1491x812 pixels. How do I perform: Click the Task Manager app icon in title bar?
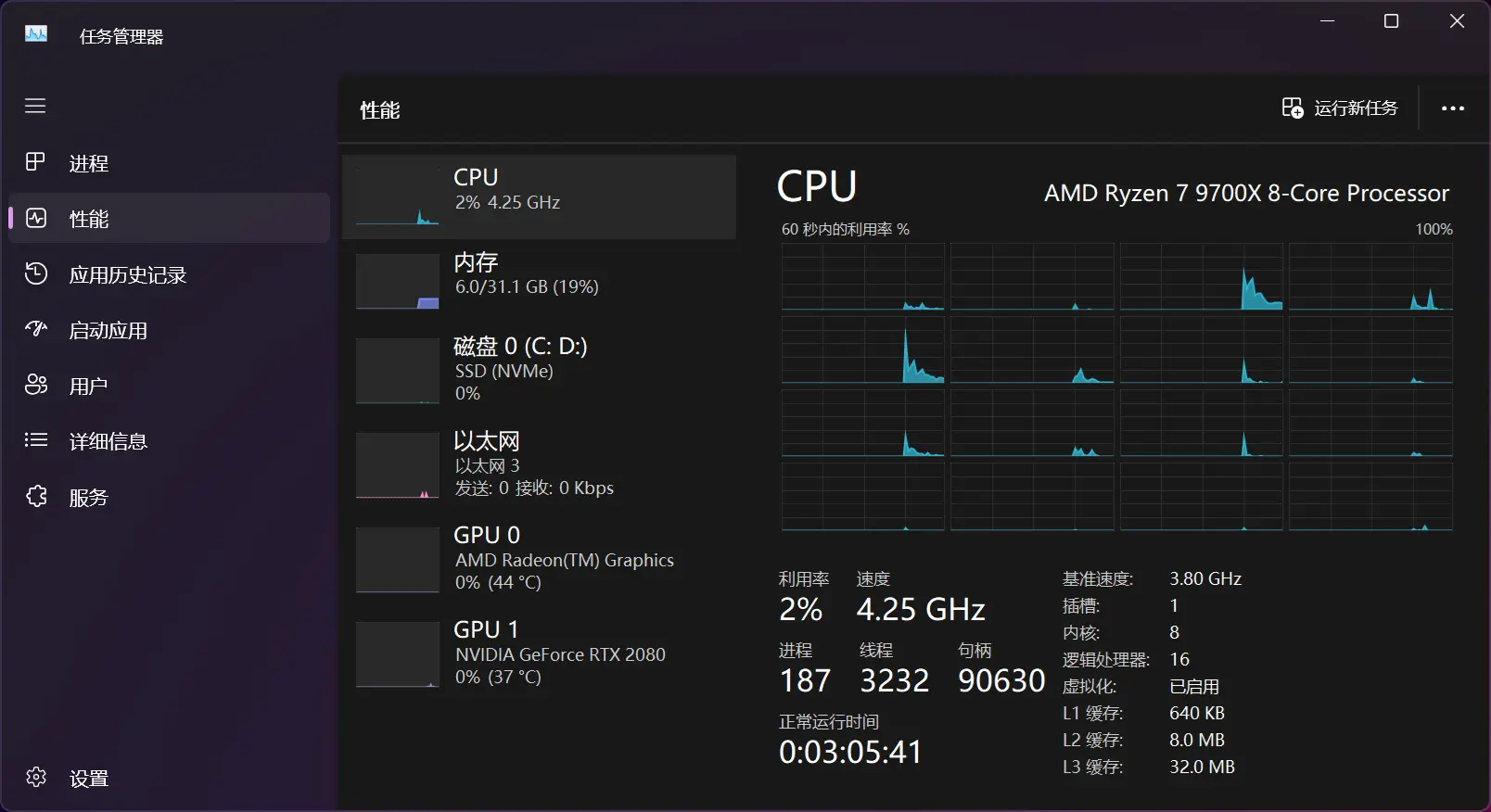36,34
